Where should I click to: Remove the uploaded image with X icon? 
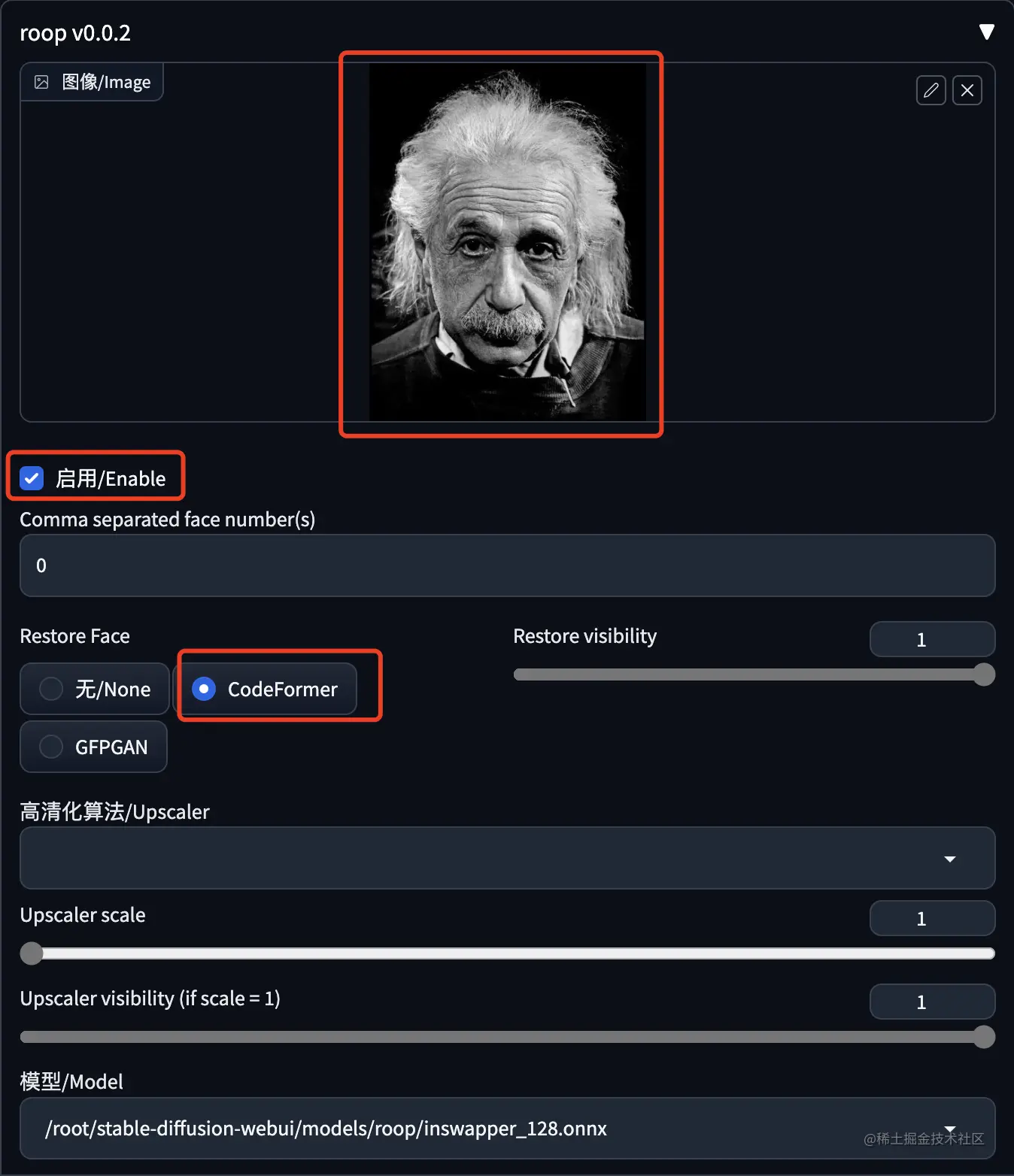967,90
